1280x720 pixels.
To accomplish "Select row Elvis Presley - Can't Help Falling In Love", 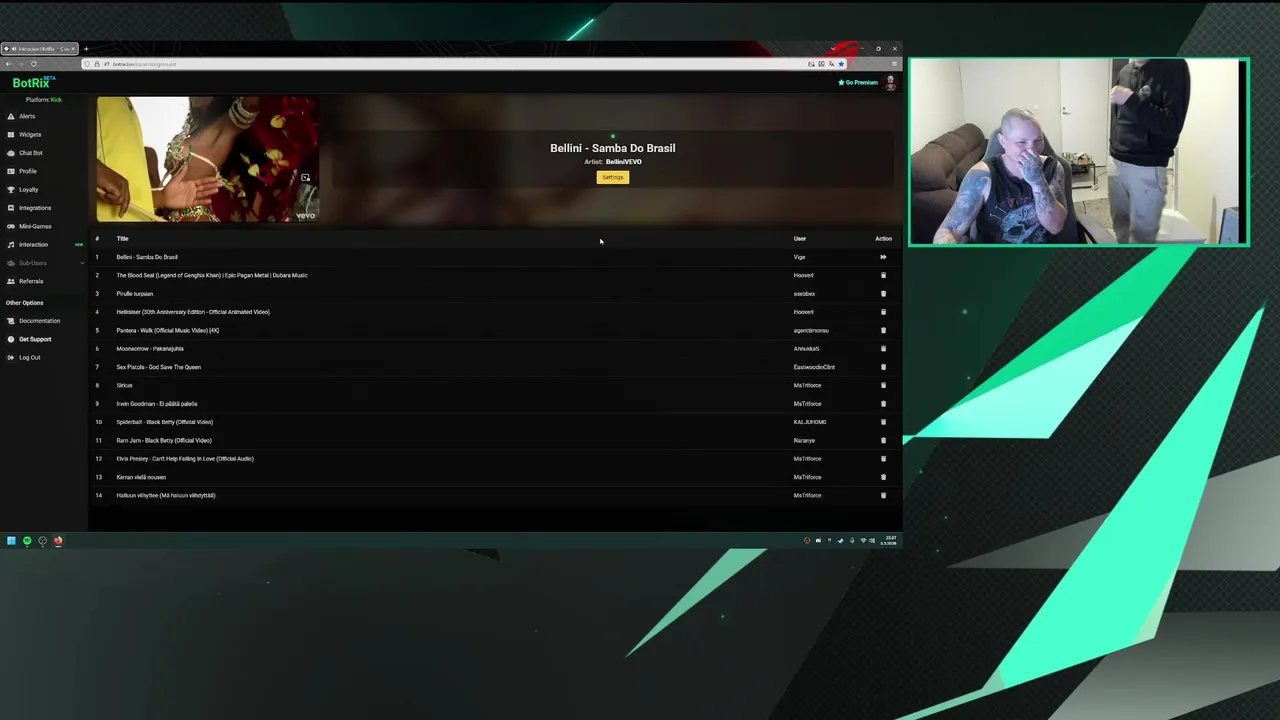I will 494,459.
